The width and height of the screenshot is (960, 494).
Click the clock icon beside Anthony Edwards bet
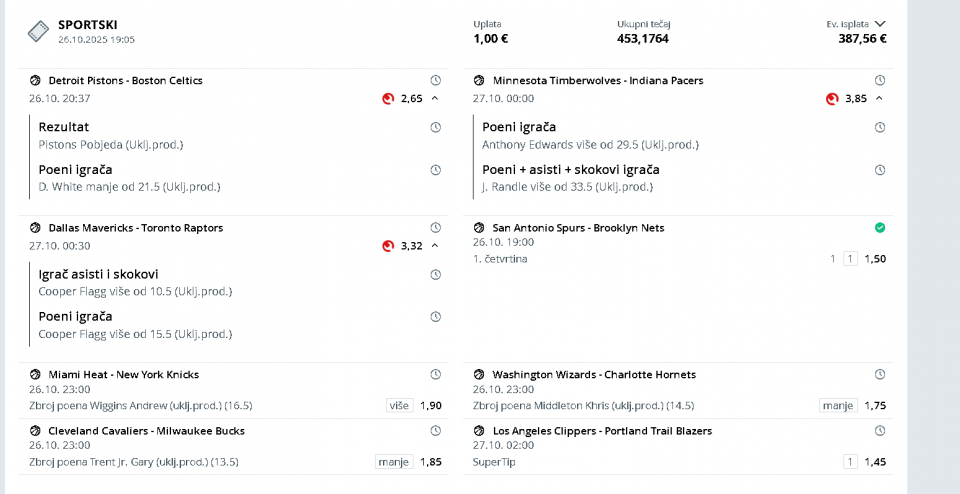pos(880,127)
